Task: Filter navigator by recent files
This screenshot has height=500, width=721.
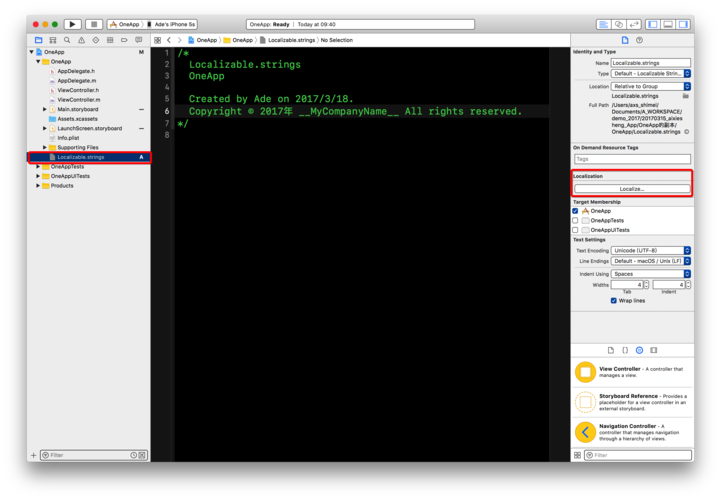Action: coord(133,455)
